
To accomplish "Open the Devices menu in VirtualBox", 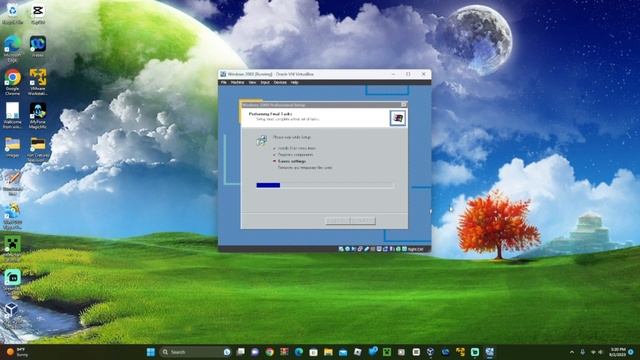I will coord(280,82).
